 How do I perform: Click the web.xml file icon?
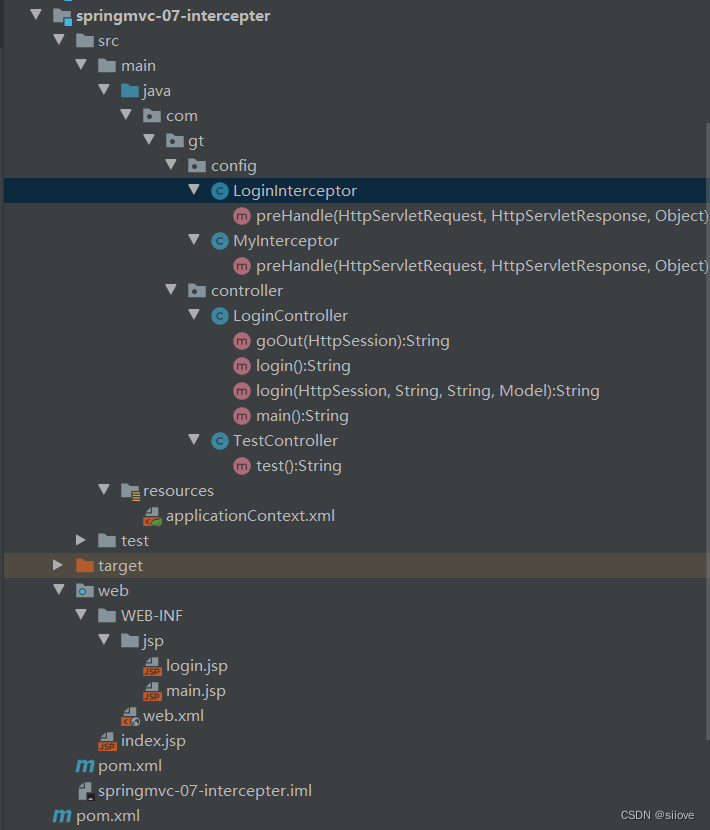(130, 716)
